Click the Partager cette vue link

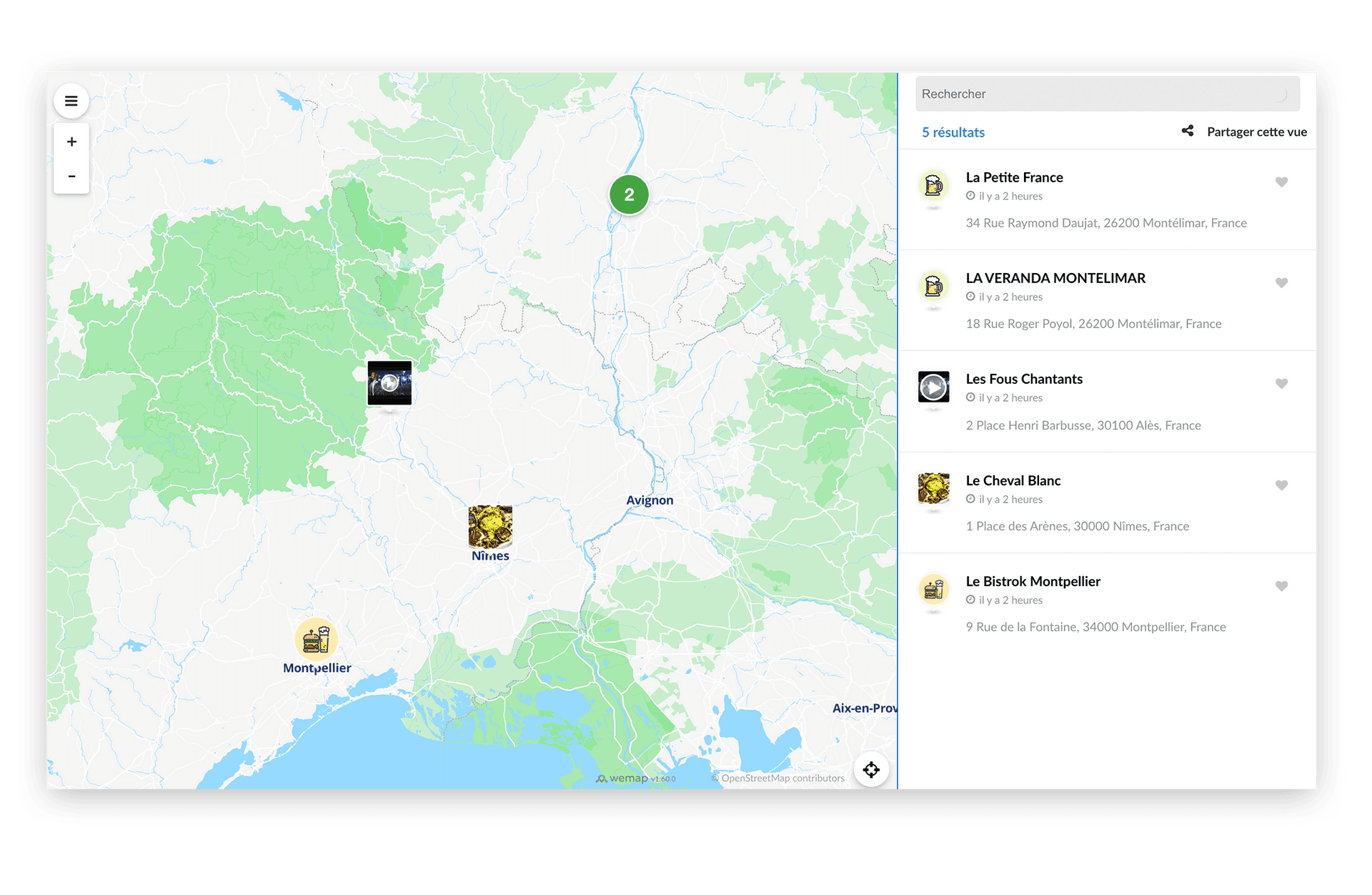(1256, 132)
